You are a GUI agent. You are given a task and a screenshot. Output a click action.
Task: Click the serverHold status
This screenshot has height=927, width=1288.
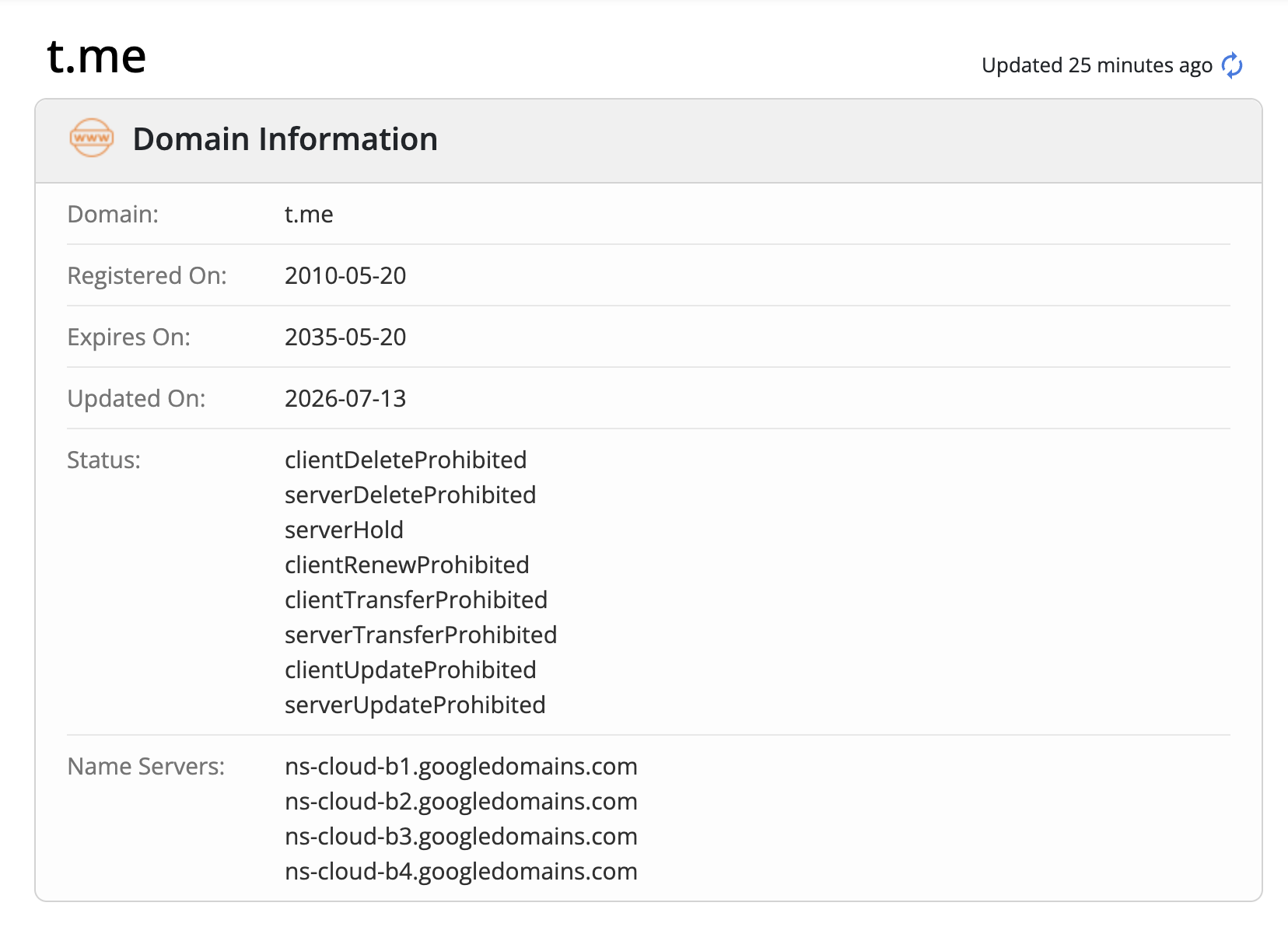344,530
